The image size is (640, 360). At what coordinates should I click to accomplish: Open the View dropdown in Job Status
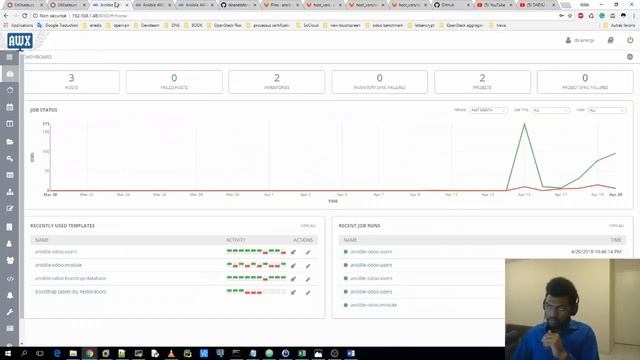click(607, 110)
